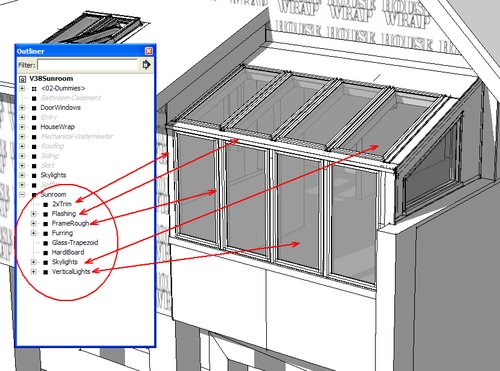Image resolution: width=500 pixels, height=371 pixels.
Task: Select the Mechanical-WaterHeater entry
Action: [x=77, y=136]
